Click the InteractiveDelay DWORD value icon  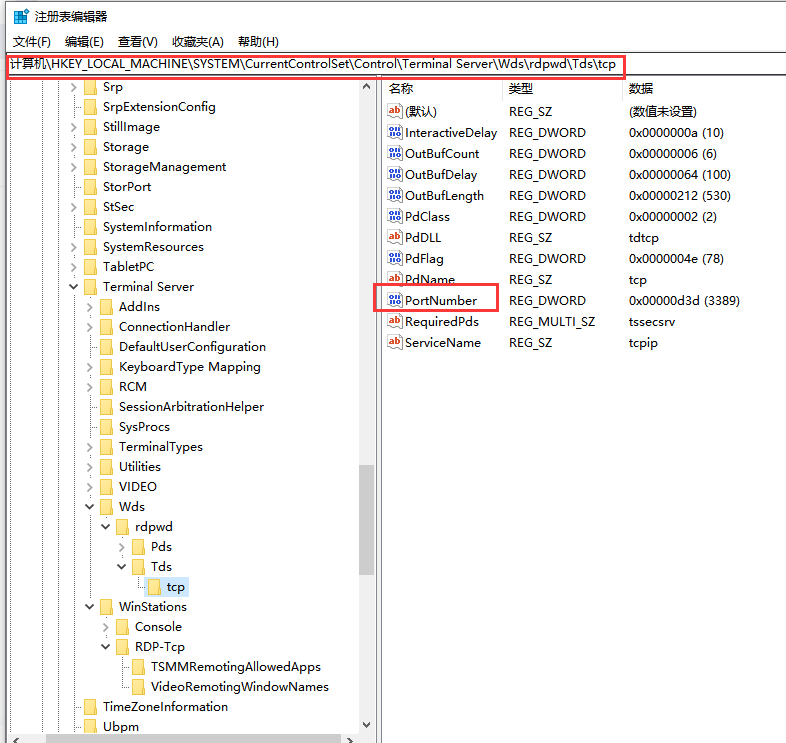tap(395, 132)
